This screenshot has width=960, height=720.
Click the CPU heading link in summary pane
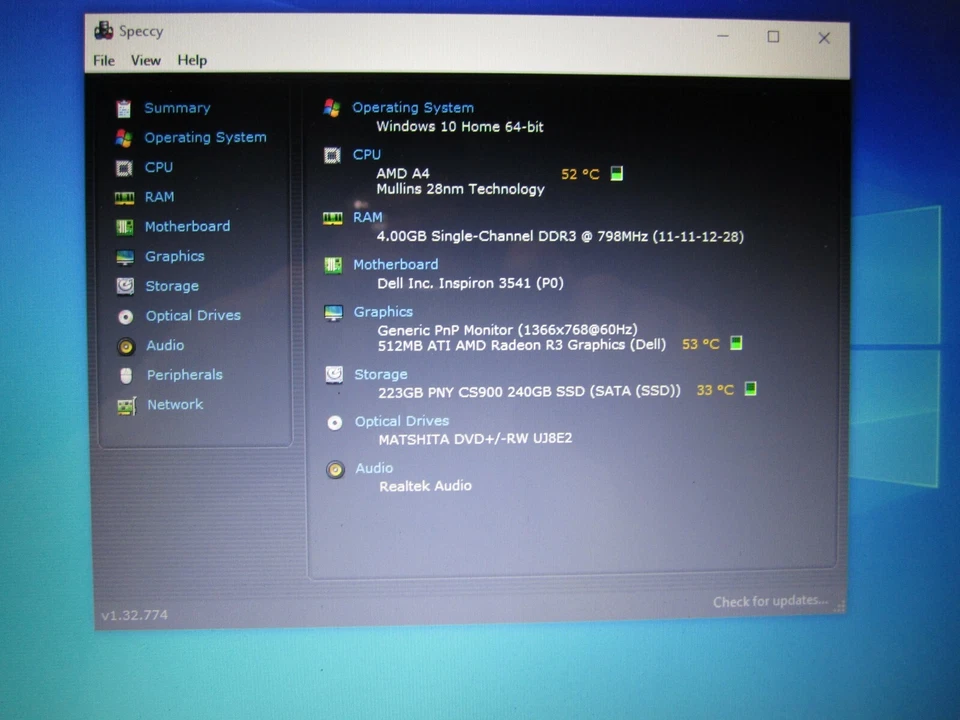click(x=367, y=155)
